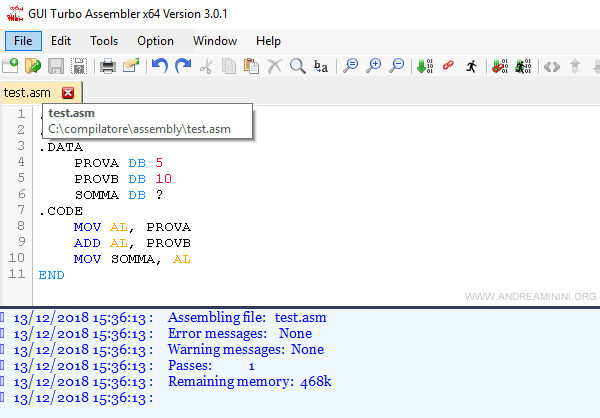Viewport: 600px width, 418px height.
Task: Open the Help menu
Action: [268, 41]
